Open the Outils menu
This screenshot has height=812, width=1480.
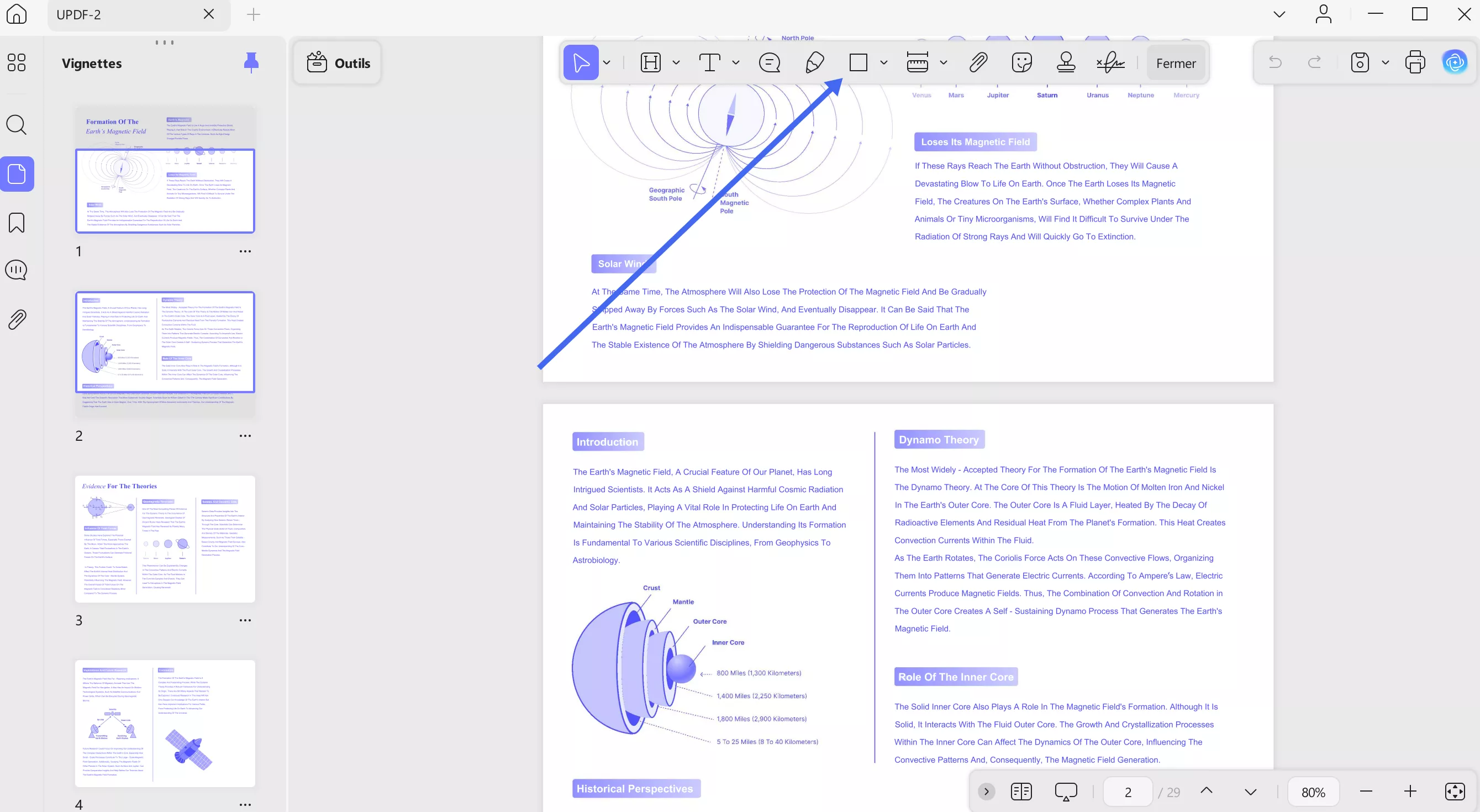coord(338,62)
